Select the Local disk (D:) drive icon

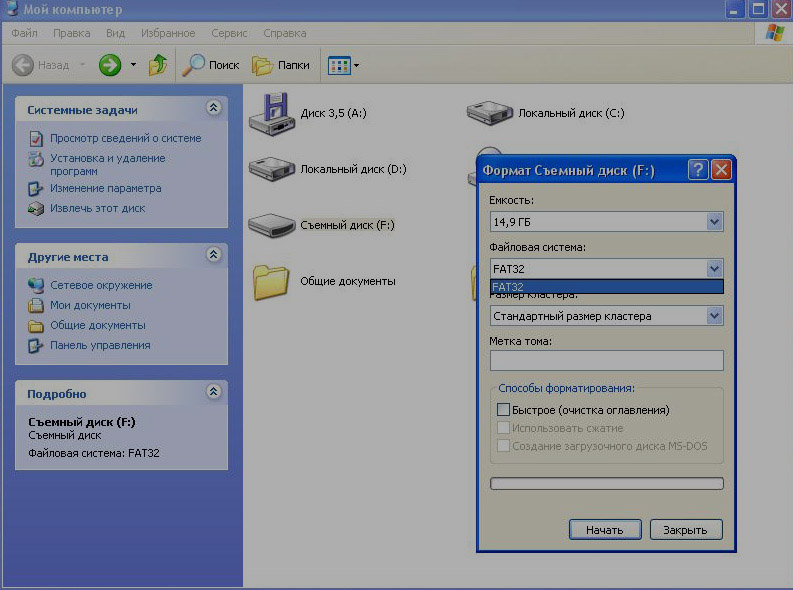coord(268,169)
